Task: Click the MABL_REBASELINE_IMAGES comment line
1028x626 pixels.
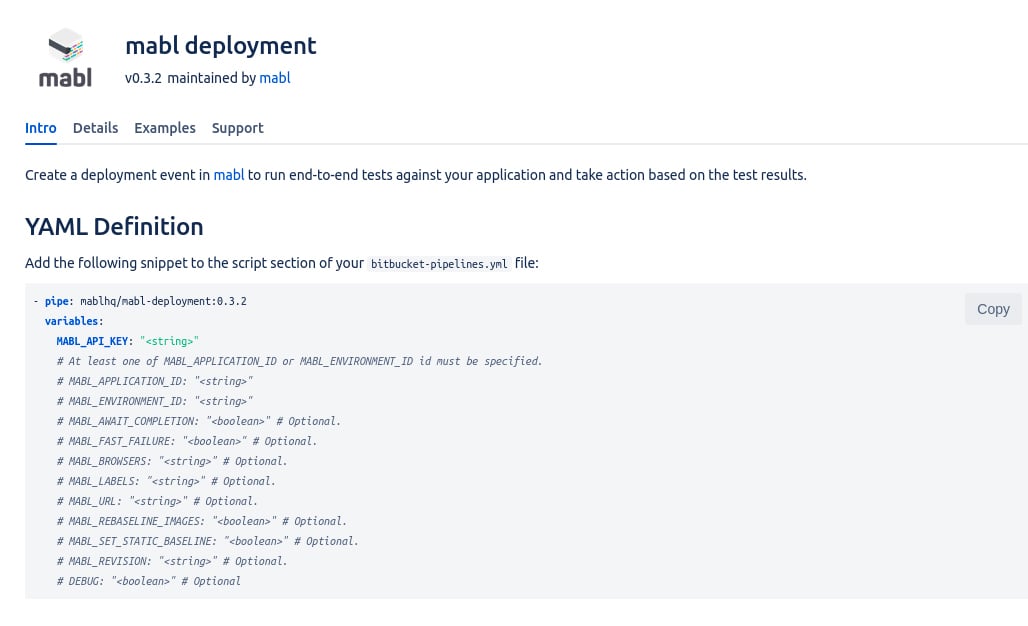Action: [201, 521]
